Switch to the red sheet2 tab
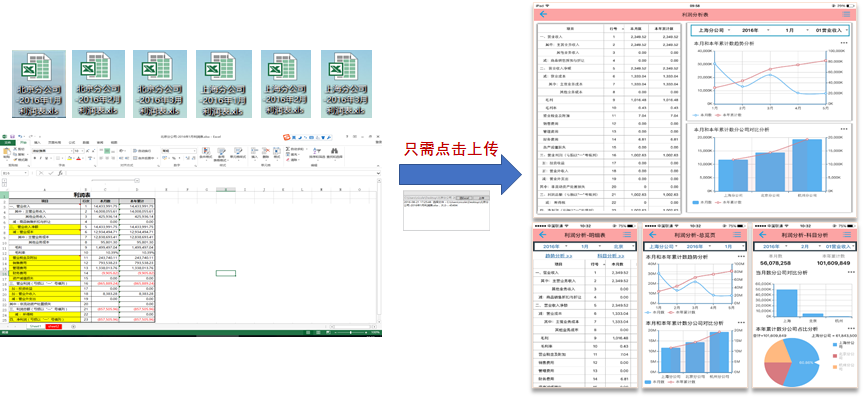Viewport: 864px width, 398px height. [x=53, y=327]
